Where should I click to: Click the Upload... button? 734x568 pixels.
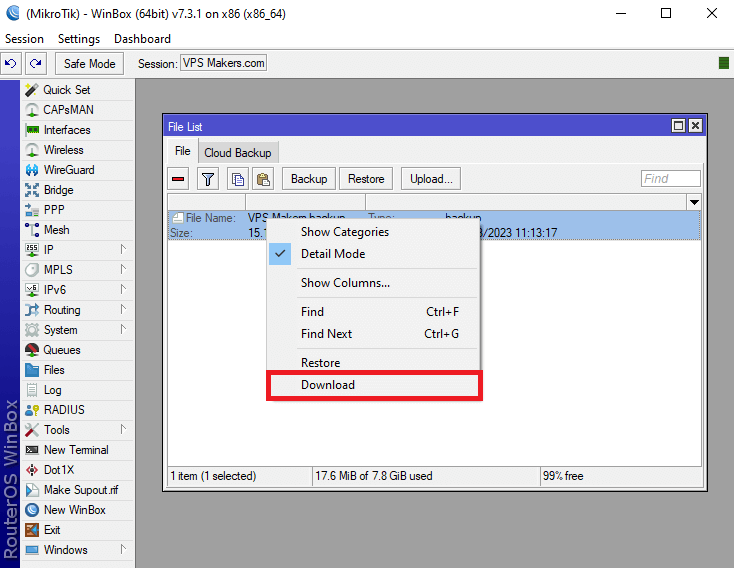[431, 179]
